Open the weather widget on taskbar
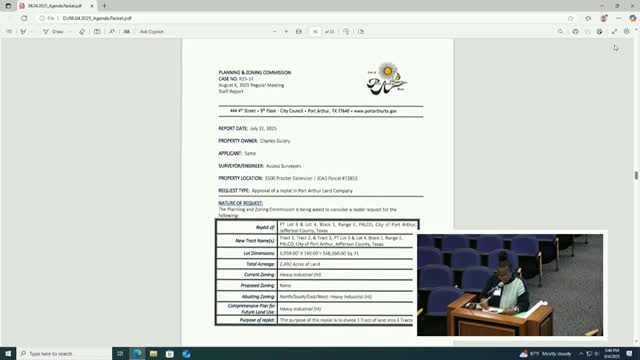 545,353
